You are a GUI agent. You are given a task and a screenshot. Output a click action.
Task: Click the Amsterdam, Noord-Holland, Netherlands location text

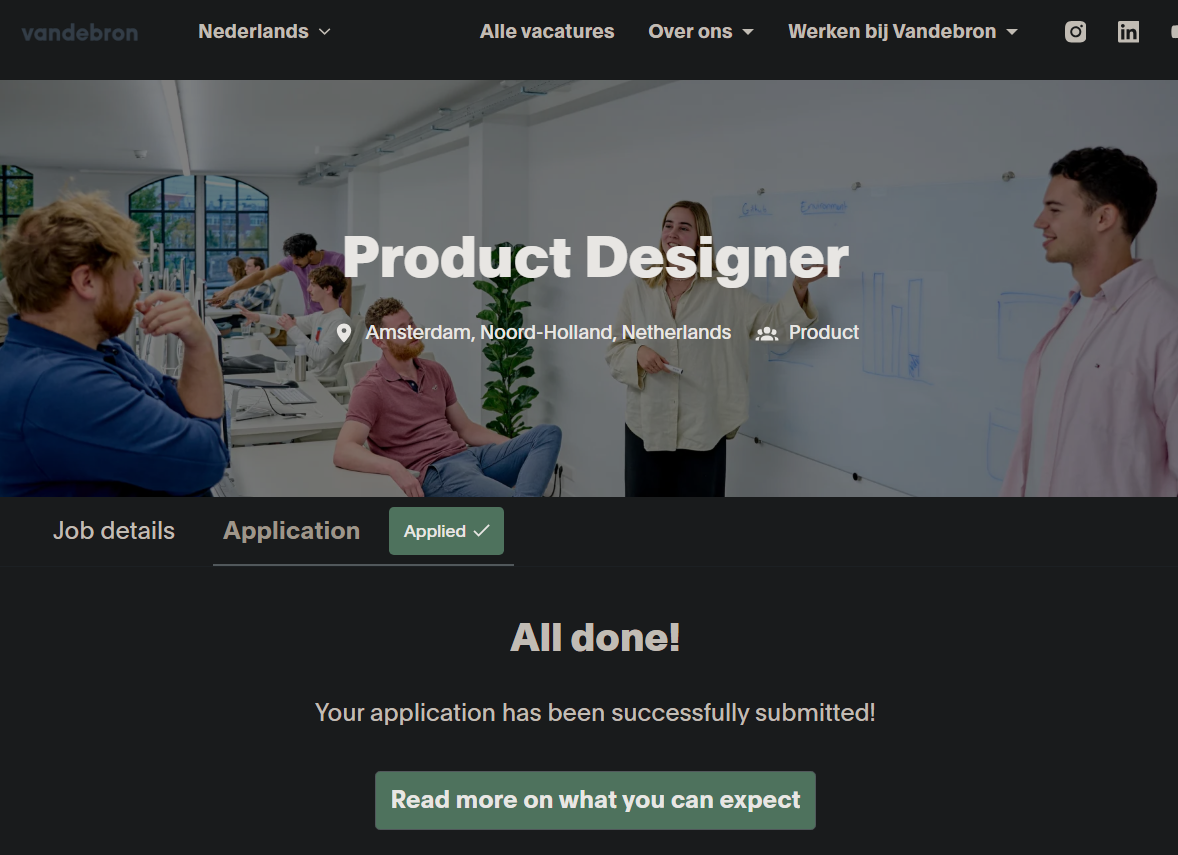pyautogui.click(x=548, y=332)
